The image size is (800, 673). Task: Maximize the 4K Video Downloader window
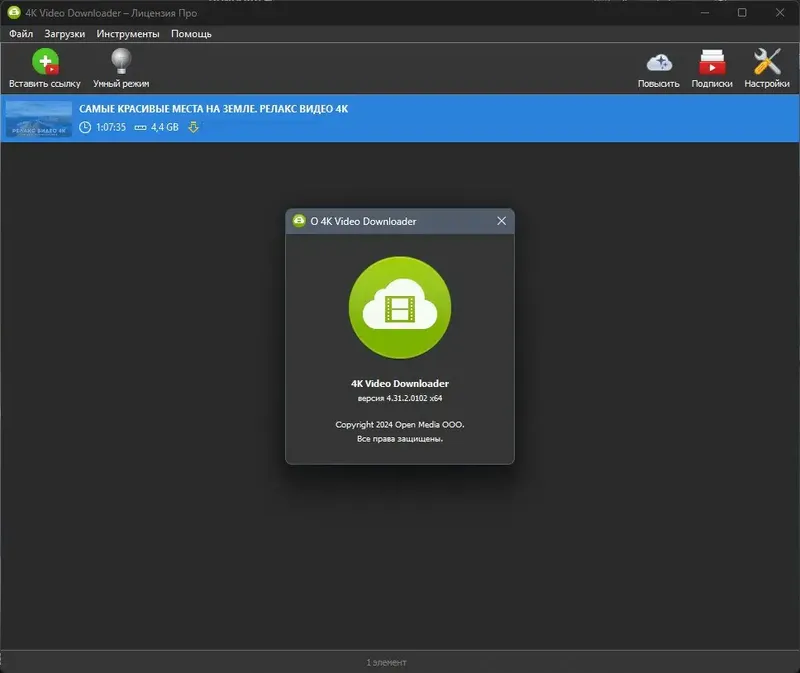pyautogui.click(x=742, y=13)
